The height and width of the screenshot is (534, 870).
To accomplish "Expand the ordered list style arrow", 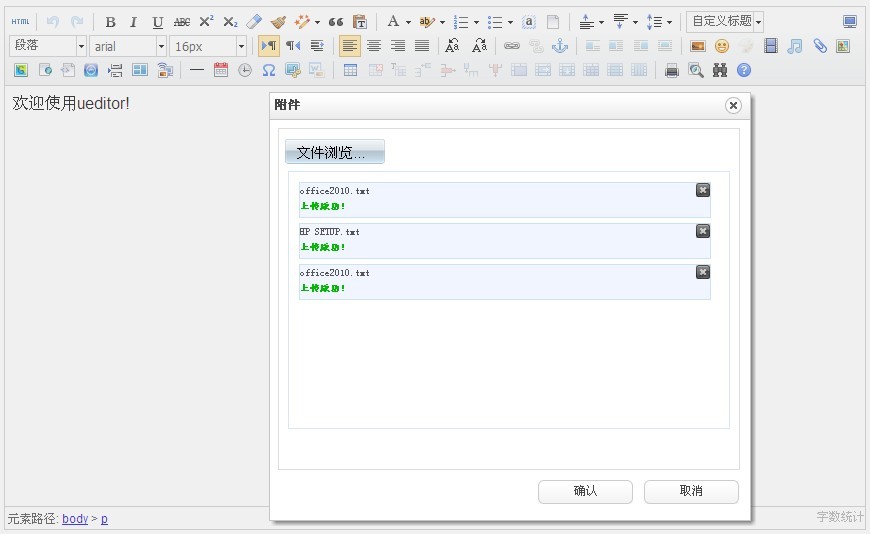I will tap(476, 22).
